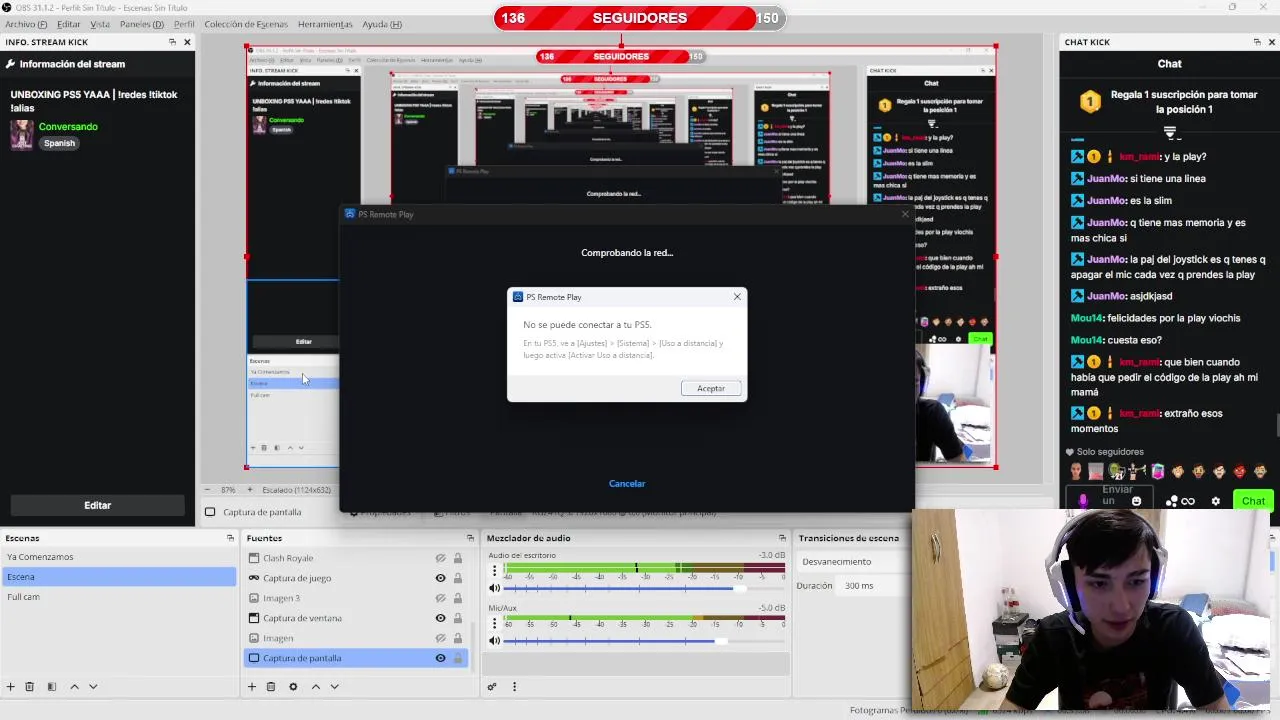Select Ya Comenzamos scene
The image size is (1280, 720).
[x=119, y=557]
